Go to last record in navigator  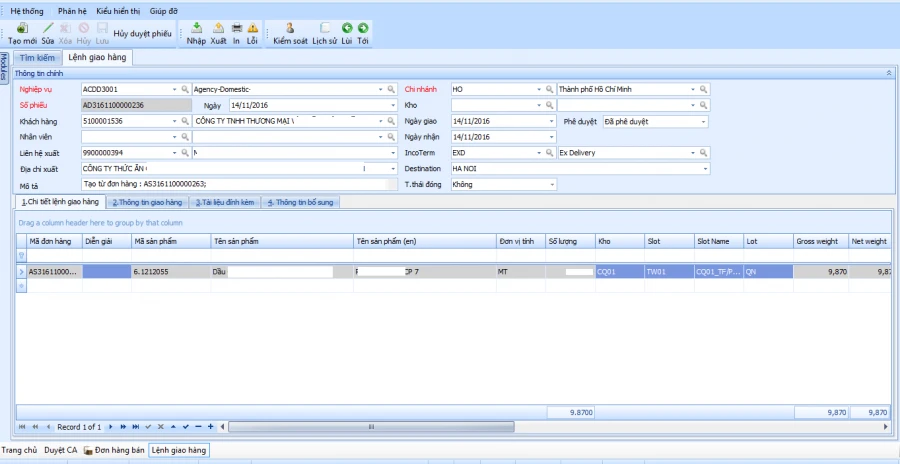[135, 427]
